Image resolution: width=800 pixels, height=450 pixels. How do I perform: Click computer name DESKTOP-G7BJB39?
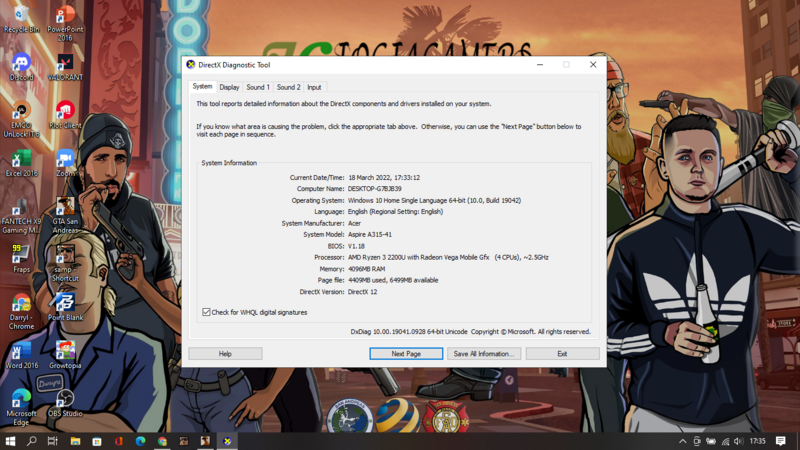point(375,189)
